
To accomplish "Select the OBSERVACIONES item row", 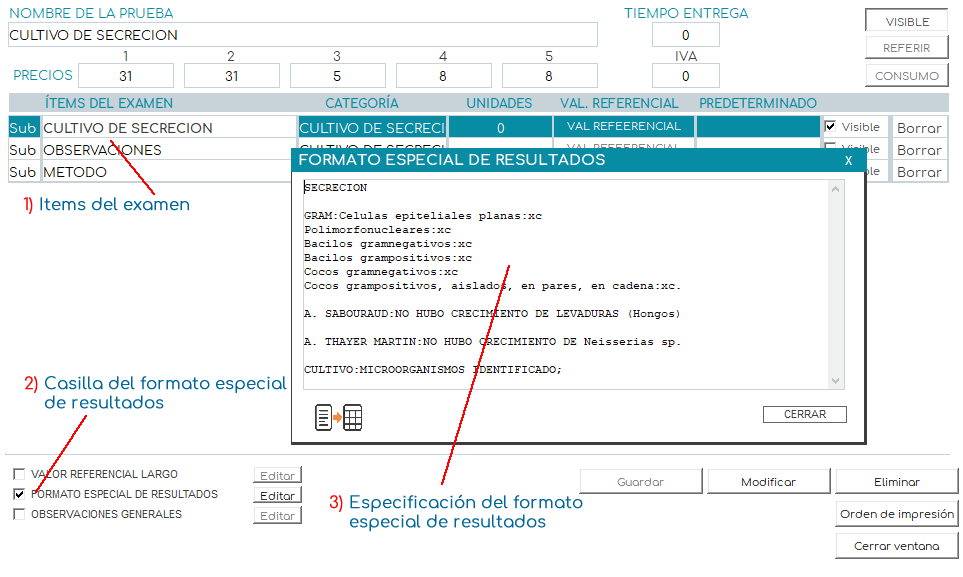I will pos(168,150).
